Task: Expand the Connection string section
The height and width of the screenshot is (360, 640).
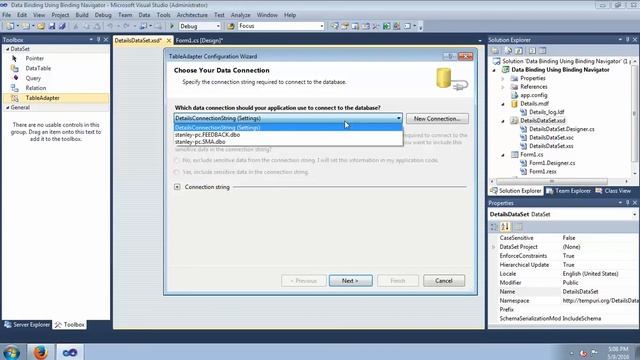Action: coord(177,187)
